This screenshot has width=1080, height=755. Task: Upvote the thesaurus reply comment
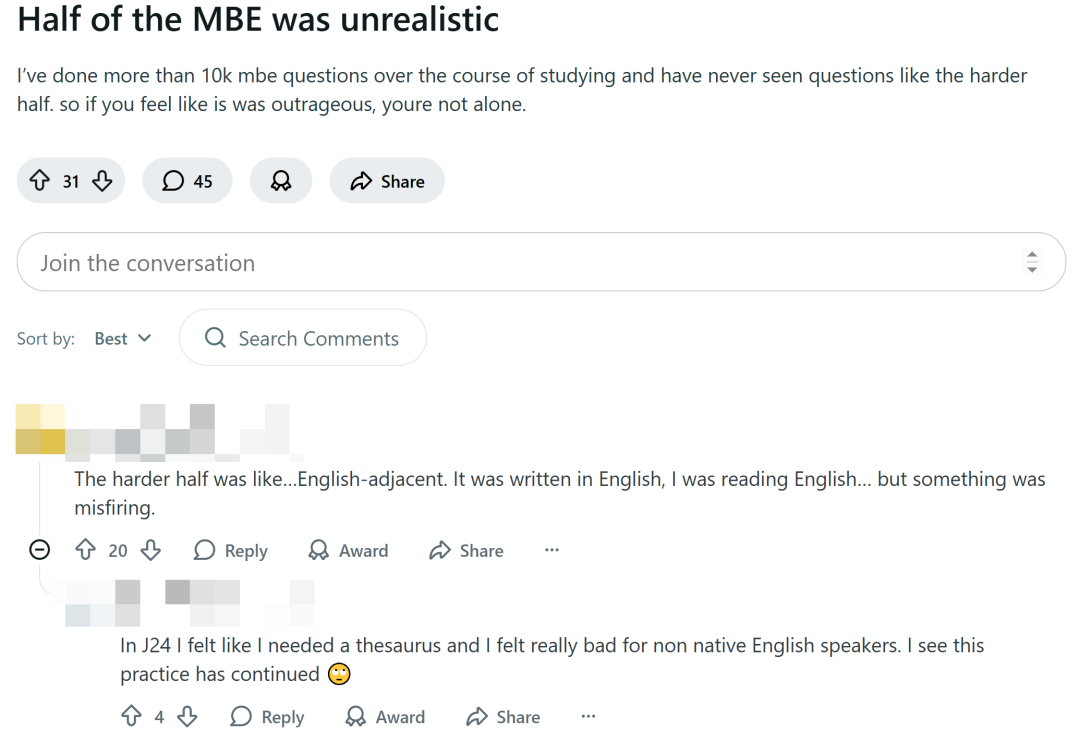click(x=131, y=717)
